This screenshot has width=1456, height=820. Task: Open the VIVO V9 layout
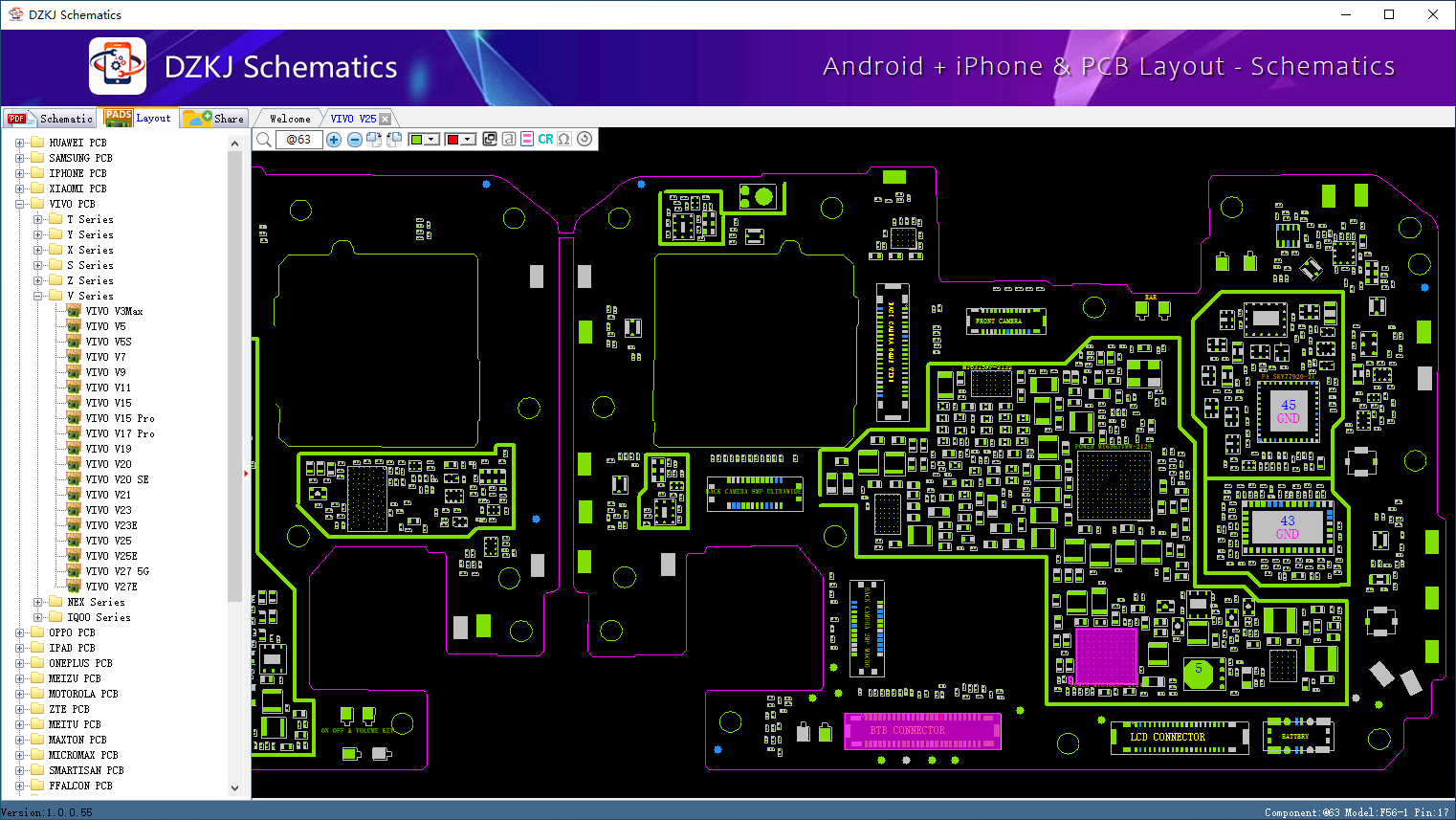click(x=105, y=372)
